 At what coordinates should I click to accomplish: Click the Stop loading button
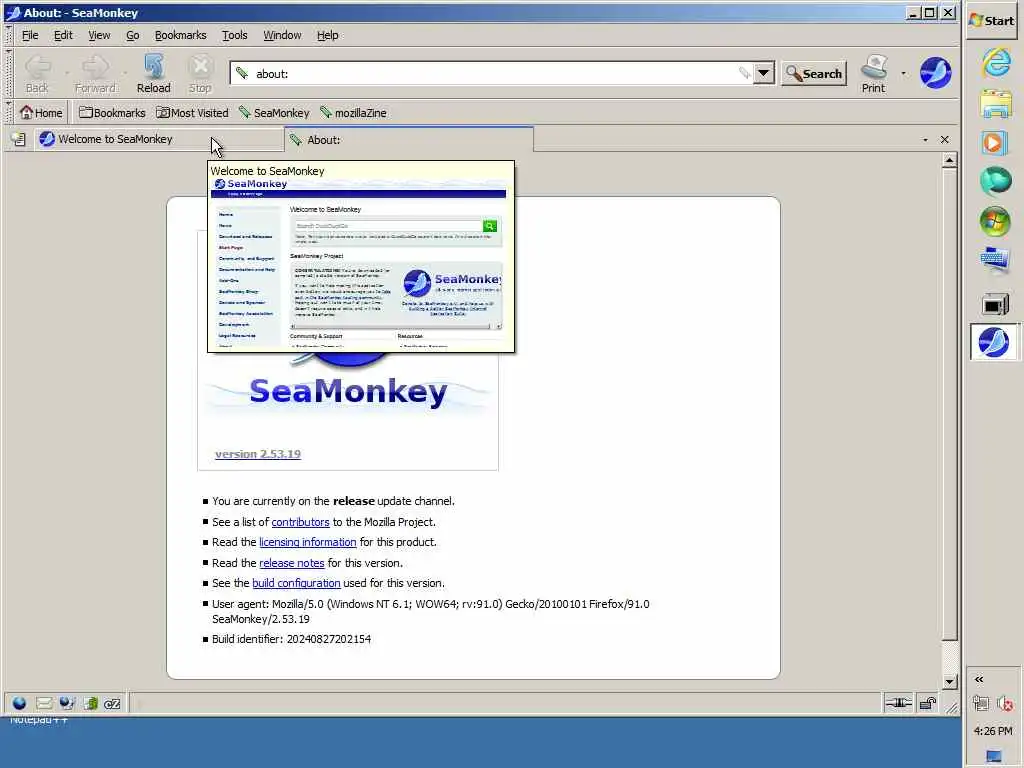(x=200, y=74)
